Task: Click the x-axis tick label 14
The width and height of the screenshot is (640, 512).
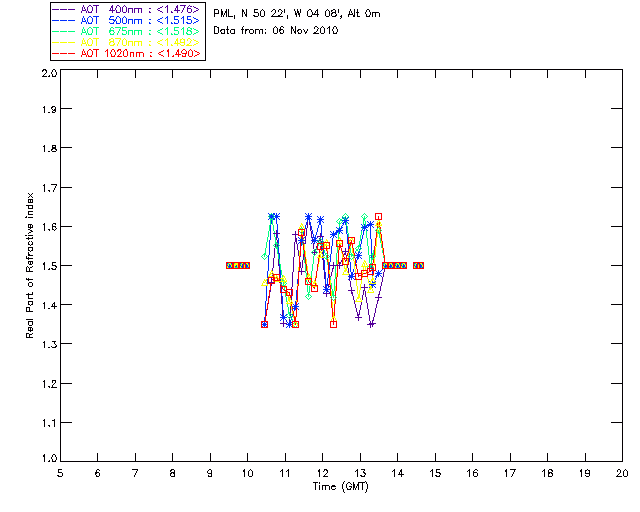Action: [398, 473]
